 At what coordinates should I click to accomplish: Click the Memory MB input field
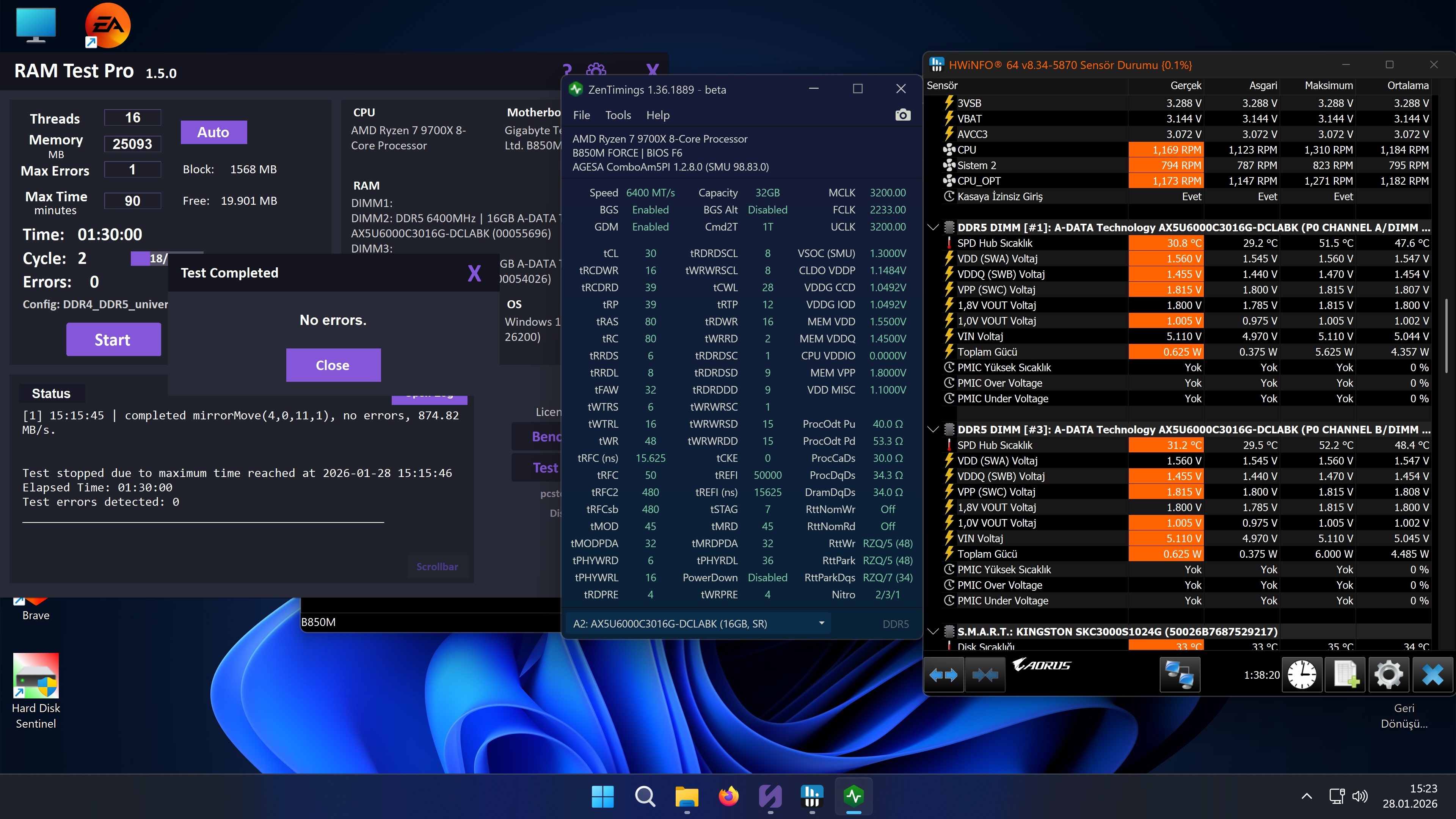pos(132,144)
